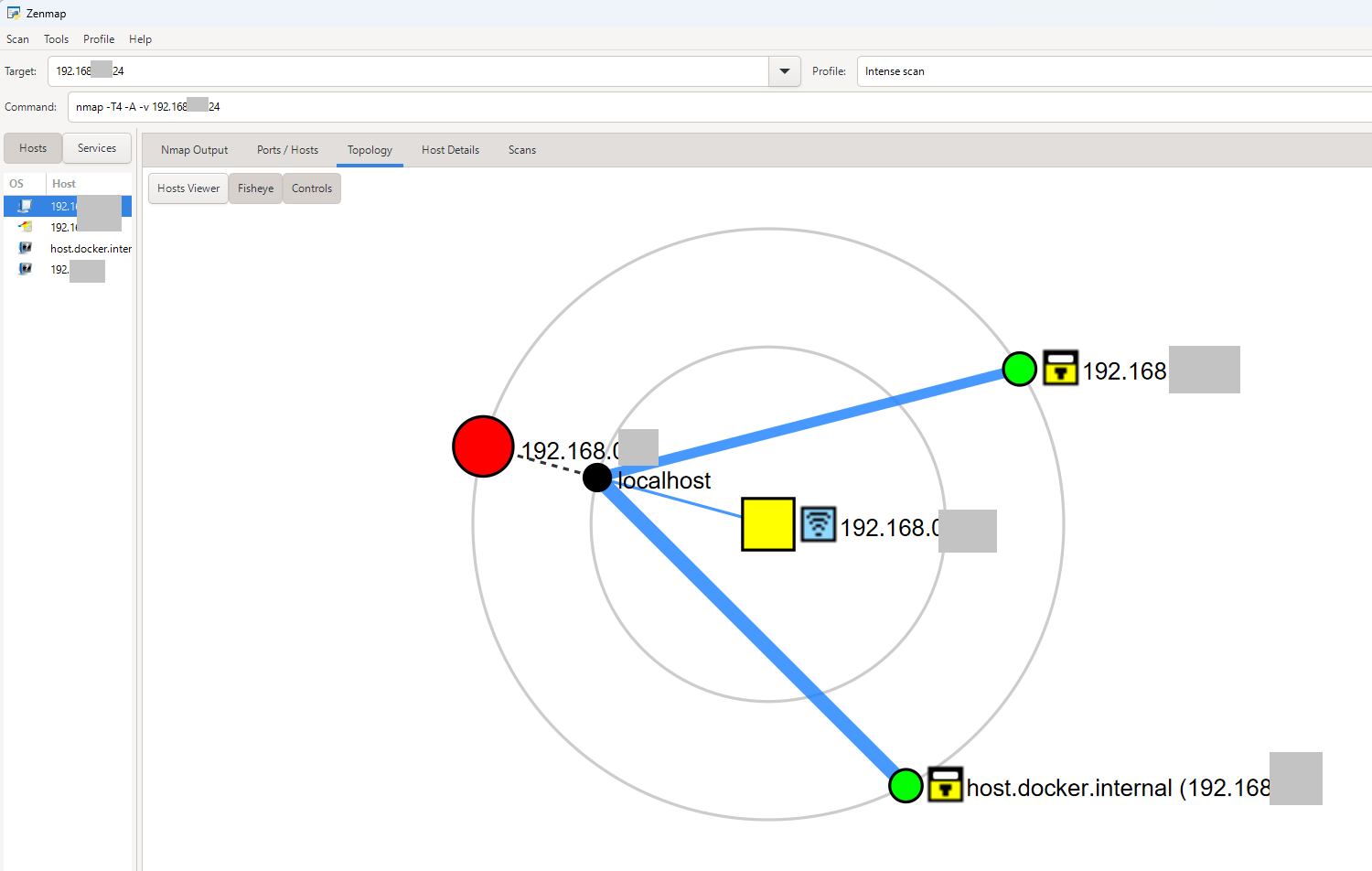This screenshot has width=1372, height=871.
Task: Select the Topology tab
Action: click(370, 150)
